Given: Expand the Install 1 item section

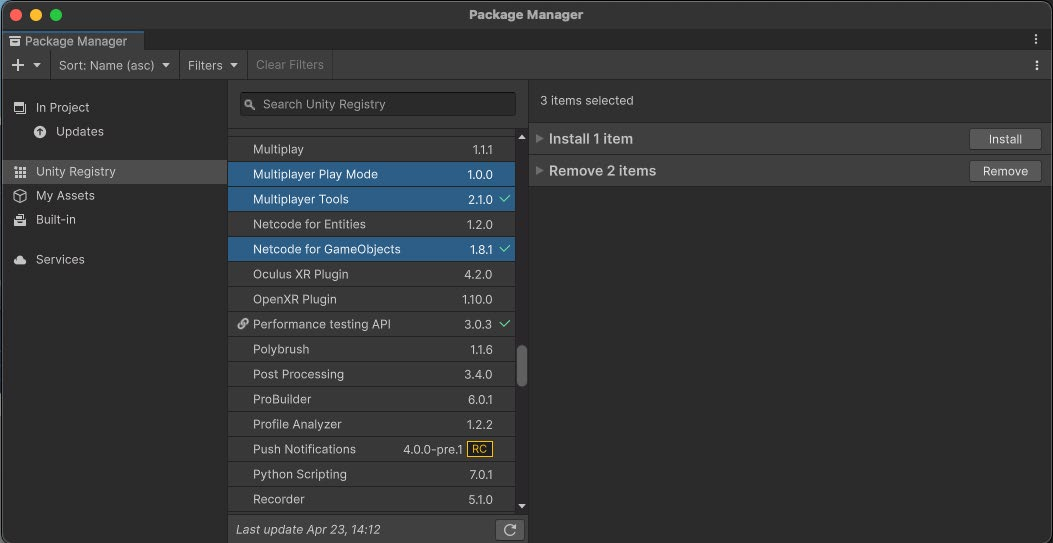Looking at the screenshot, I should (x=539, y=139).
